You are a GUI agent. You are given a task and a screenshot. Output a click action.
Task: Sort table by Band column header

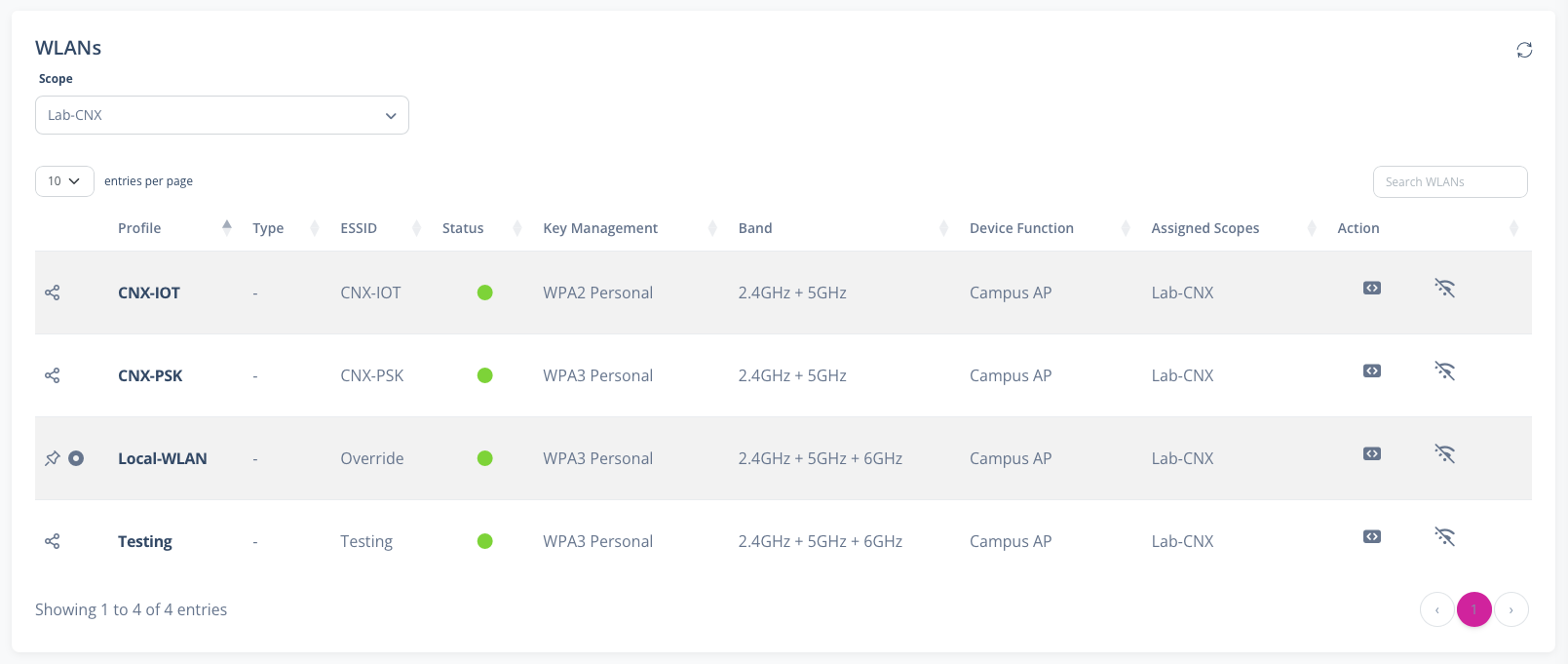755,228
